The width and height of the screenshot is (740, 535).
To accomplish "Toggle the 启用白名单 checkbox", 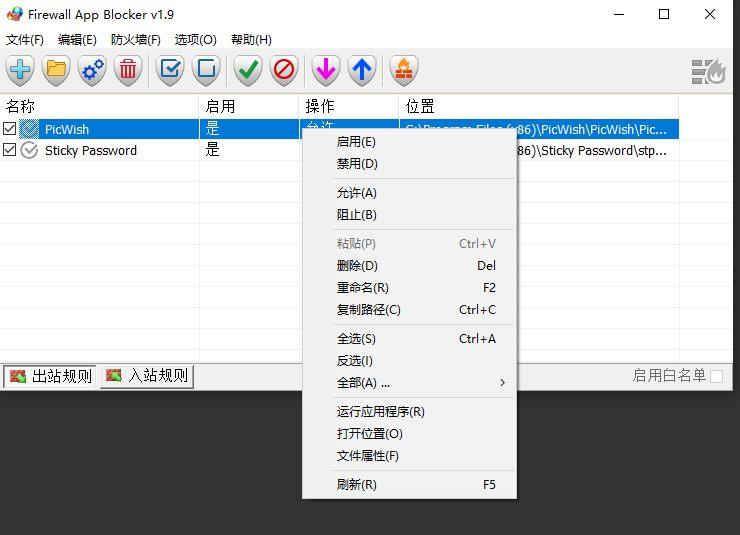I will click(716, 376).
